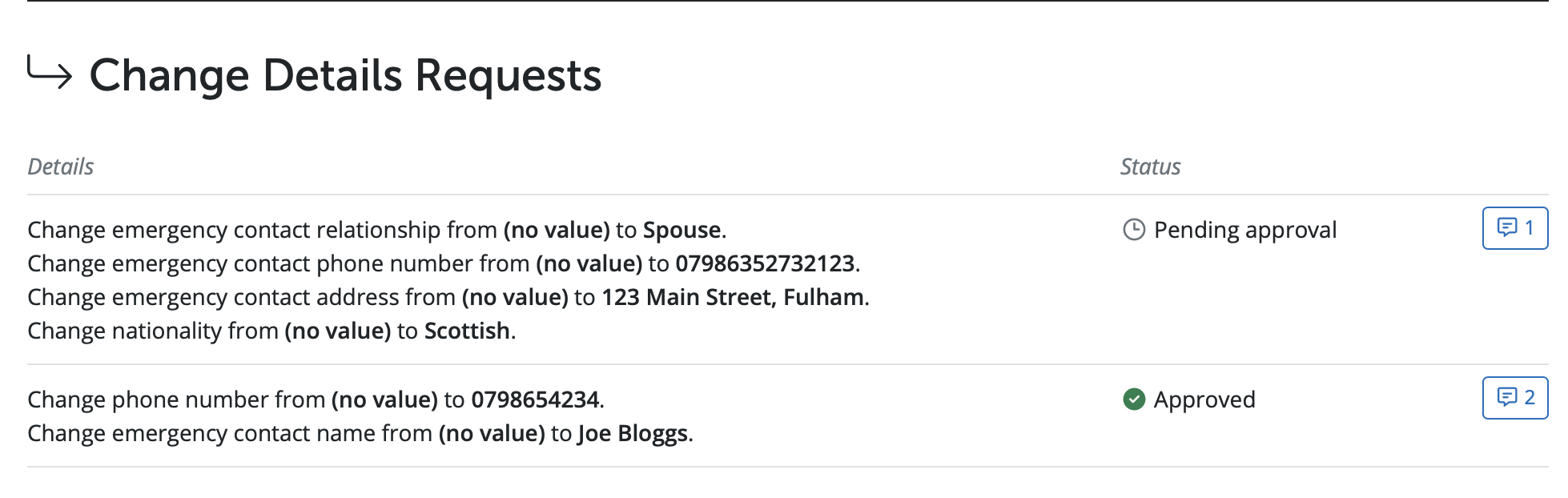Open comments button showing 2 comments
1568x498 pixels.
[x=1514, y=398]
